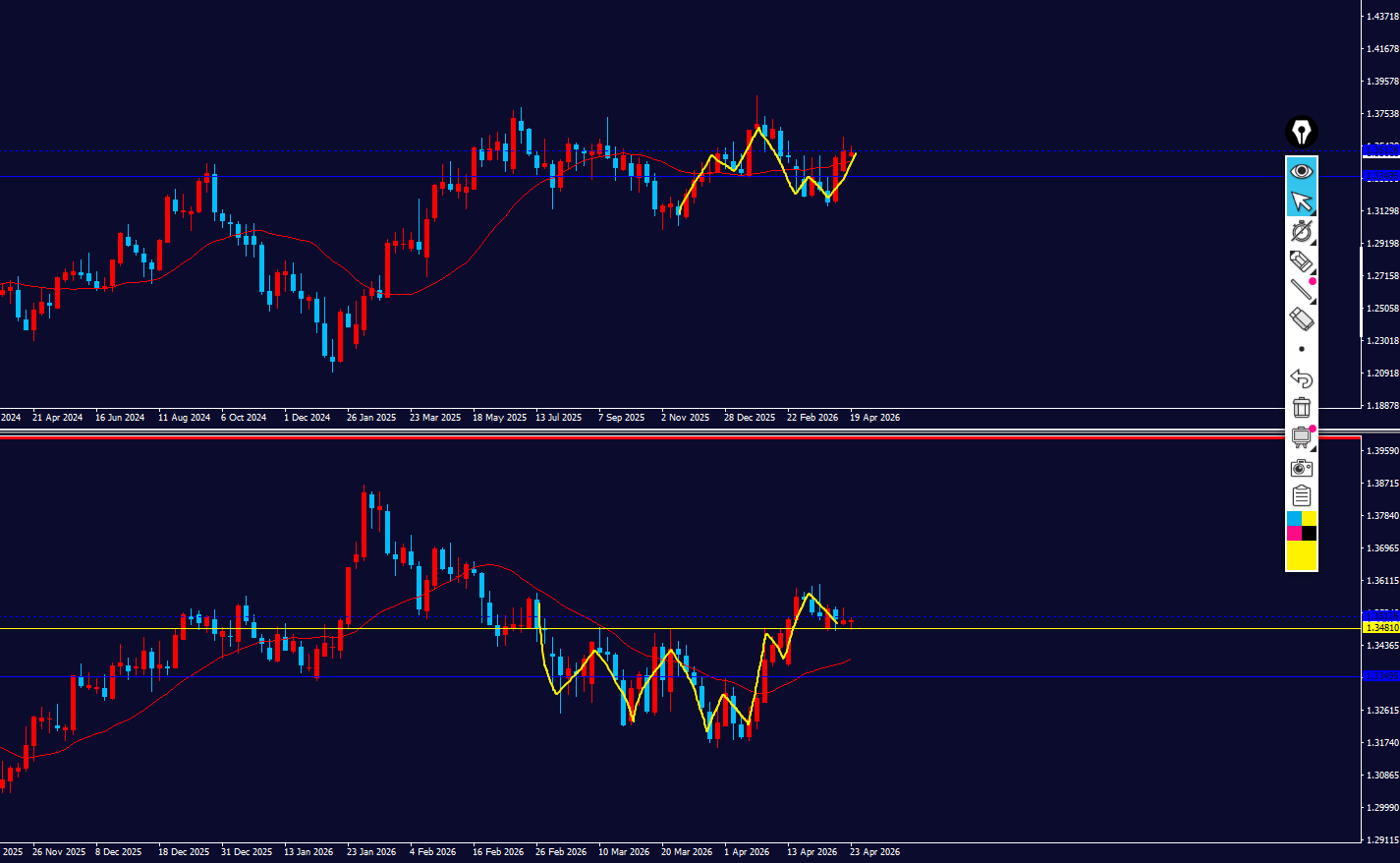Click the brush size dot
1400x863 pixels.
(x=1301, y=349)
